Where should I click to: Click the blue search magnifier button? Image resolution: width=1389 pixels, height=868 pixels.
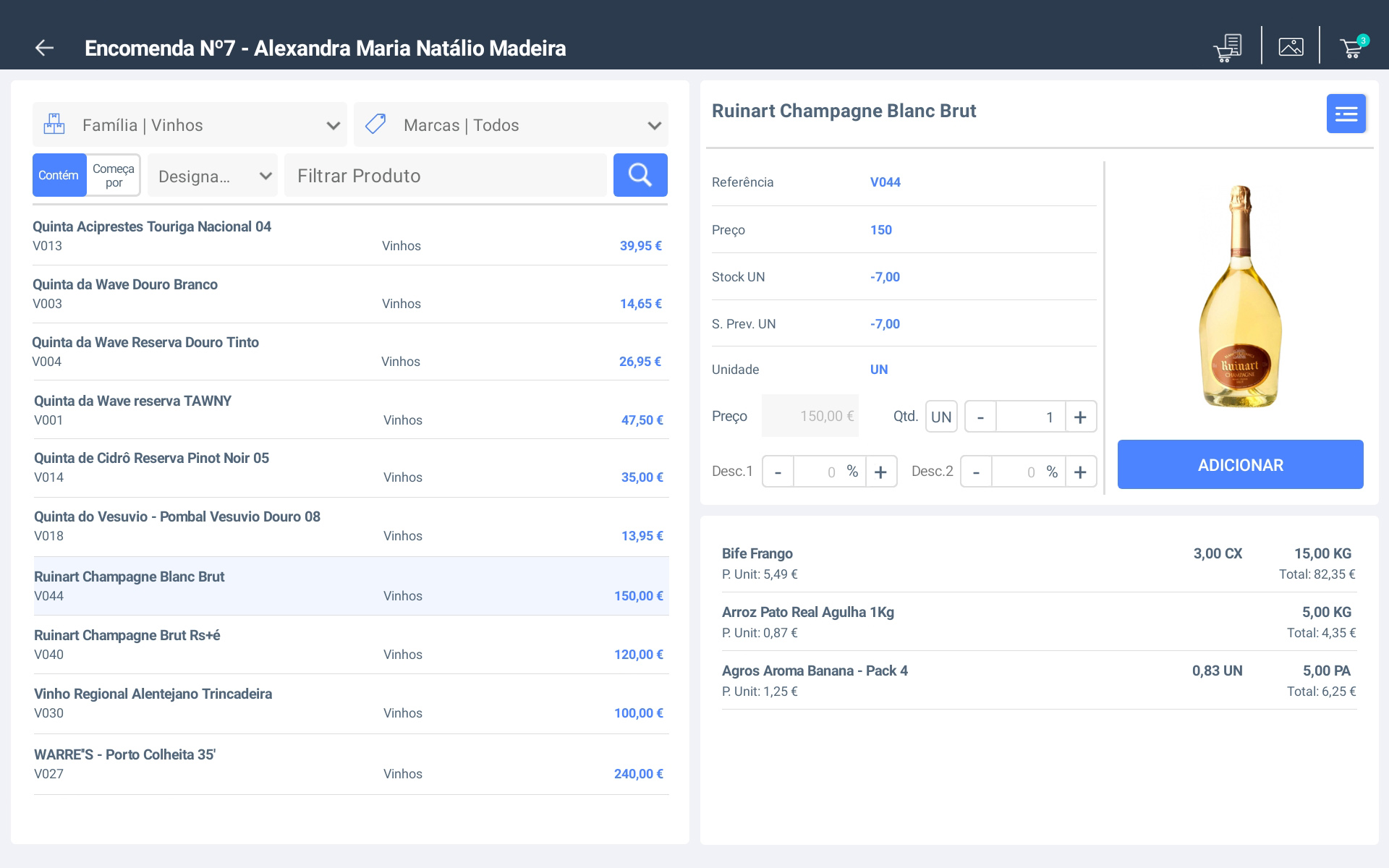(640, 175)
